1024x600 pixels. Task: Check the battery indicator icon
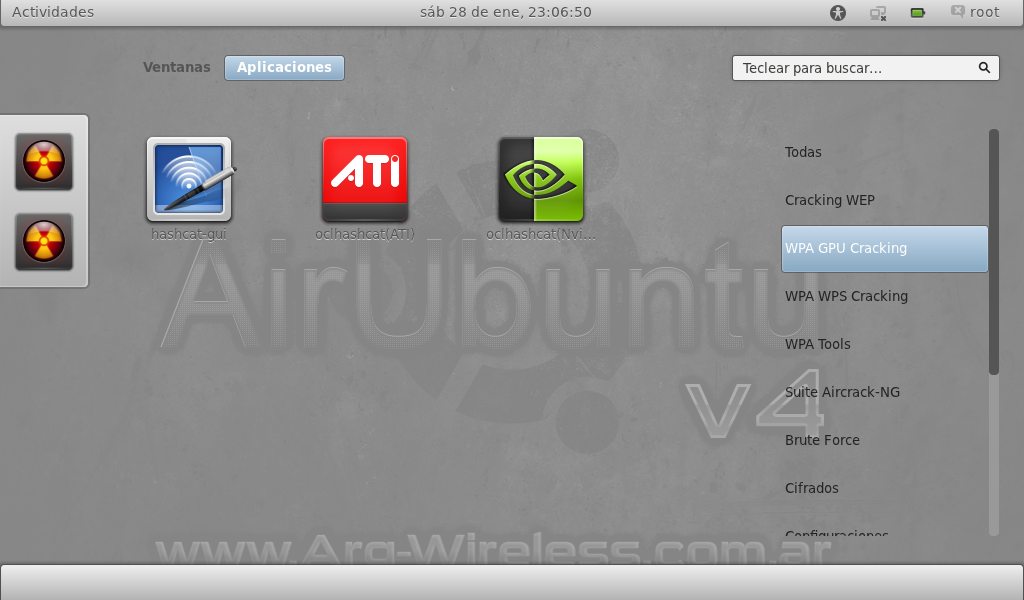(x=917, y=13)
